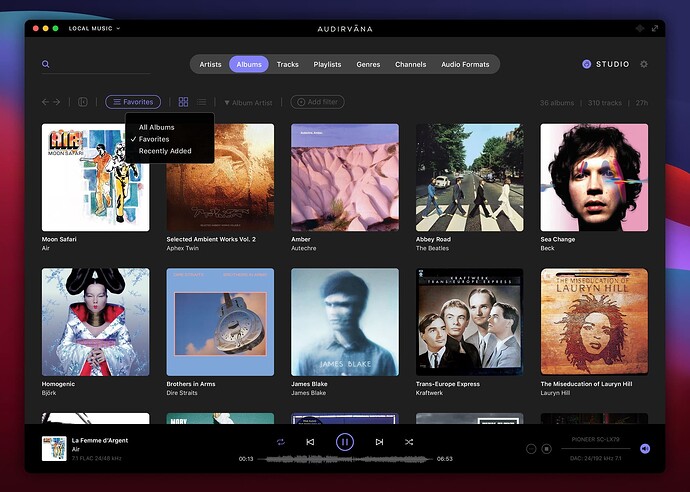This screenshot has height=492, width=690.
Task: Click The Beatles artist name
Action: coord(433,248)
